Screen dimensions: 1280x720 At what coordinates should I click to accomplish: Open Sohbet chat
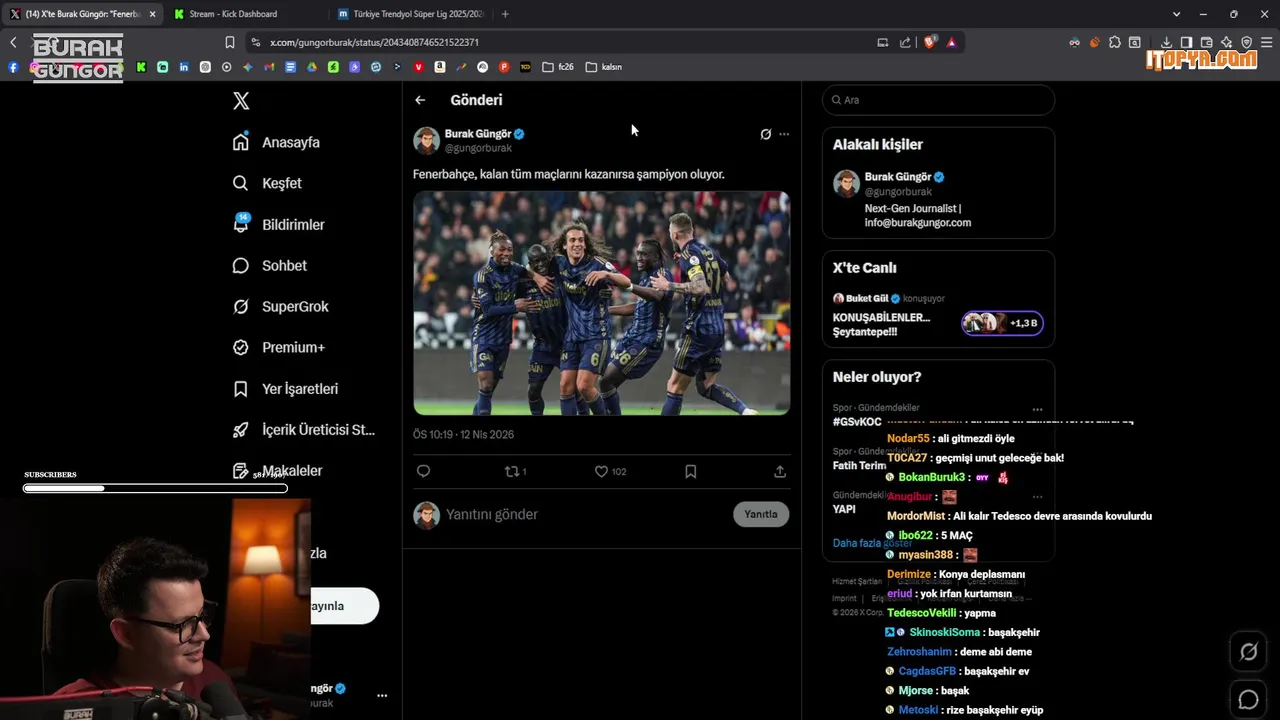coord(269,266)
